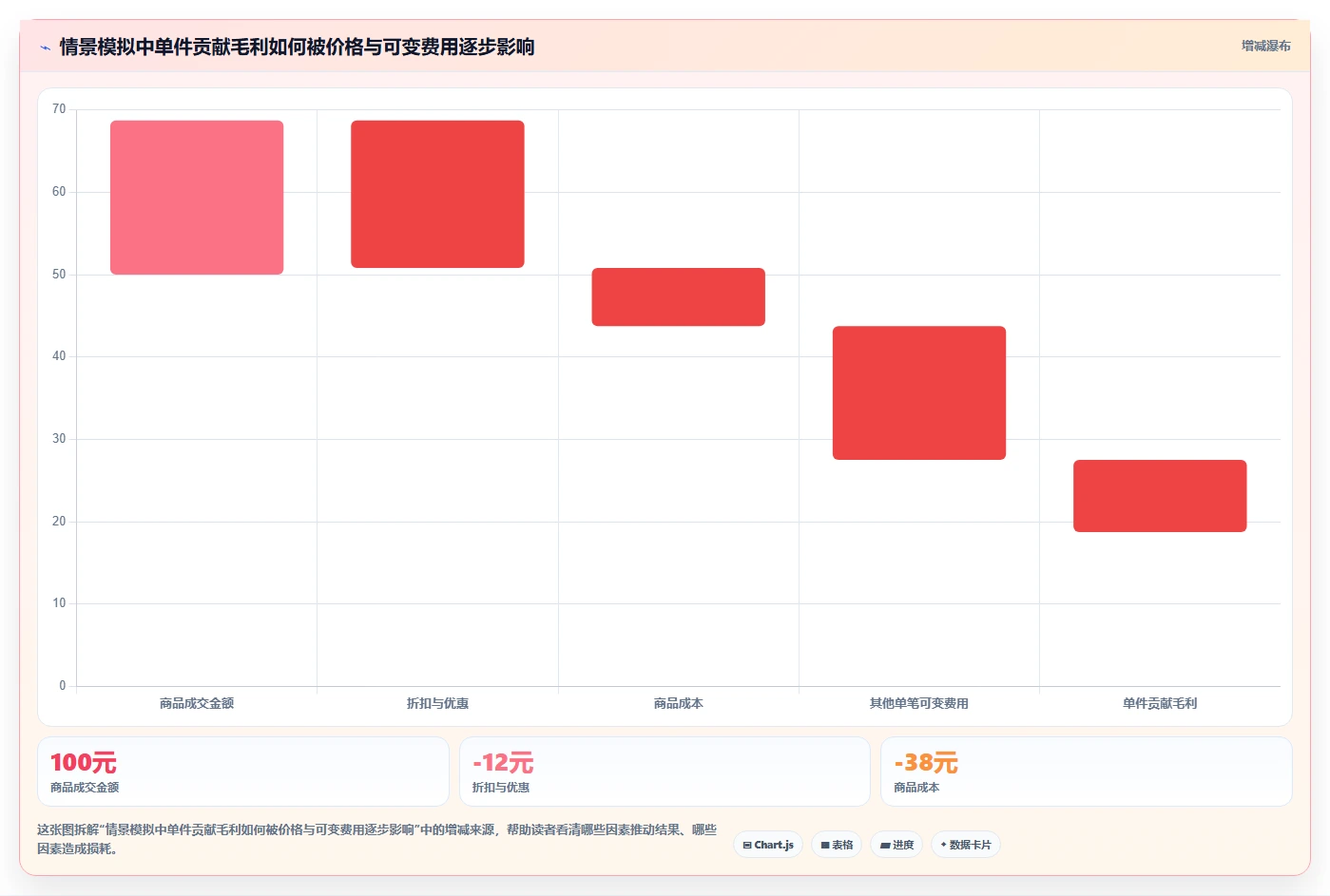
Task: Click the 数据卡片 tag chip
Action: (965, 845)
